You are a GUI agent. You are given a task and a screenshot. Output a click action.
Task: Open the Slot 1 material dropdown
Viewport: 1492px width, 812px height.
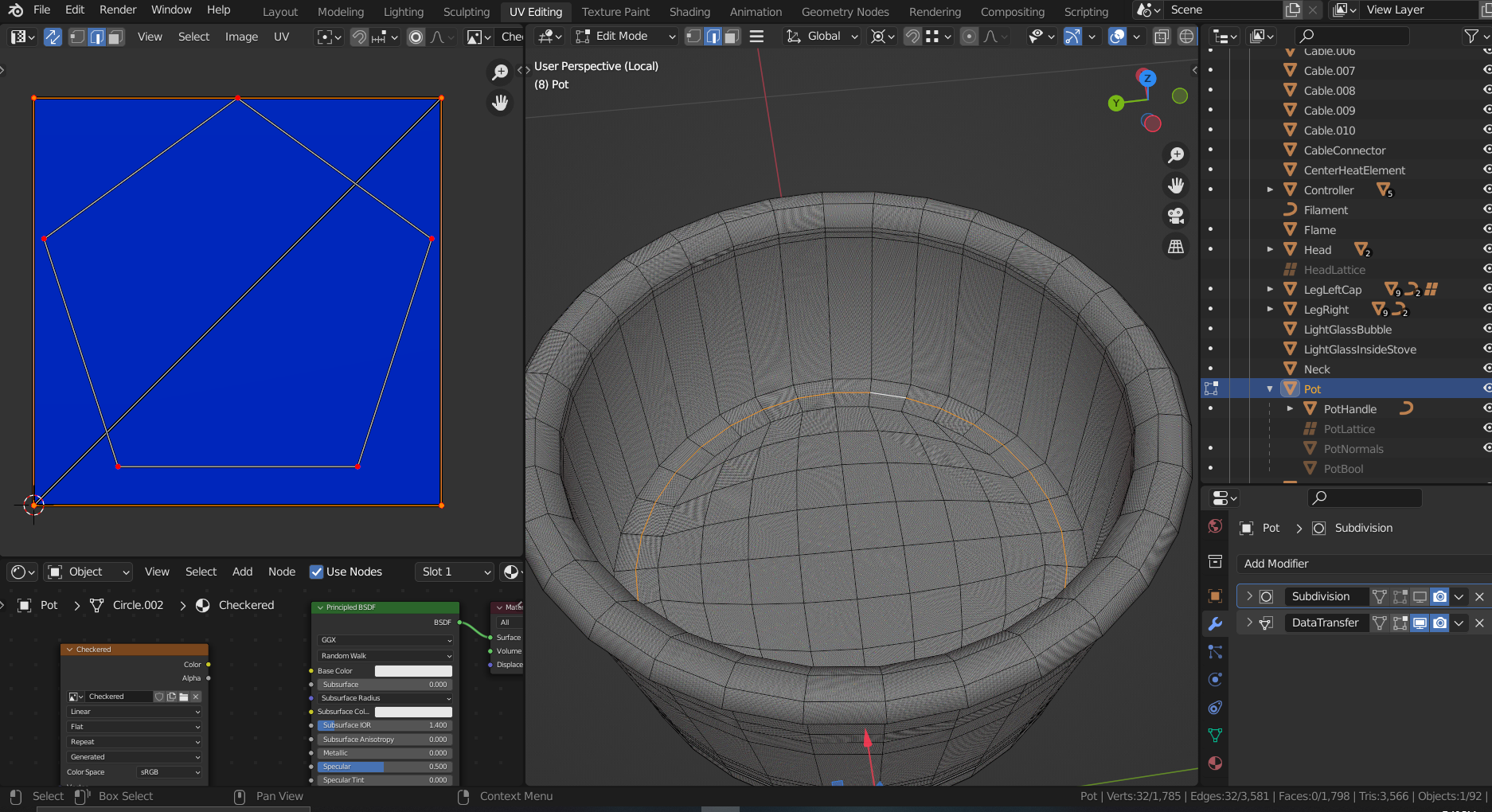(x=455, y=572)
